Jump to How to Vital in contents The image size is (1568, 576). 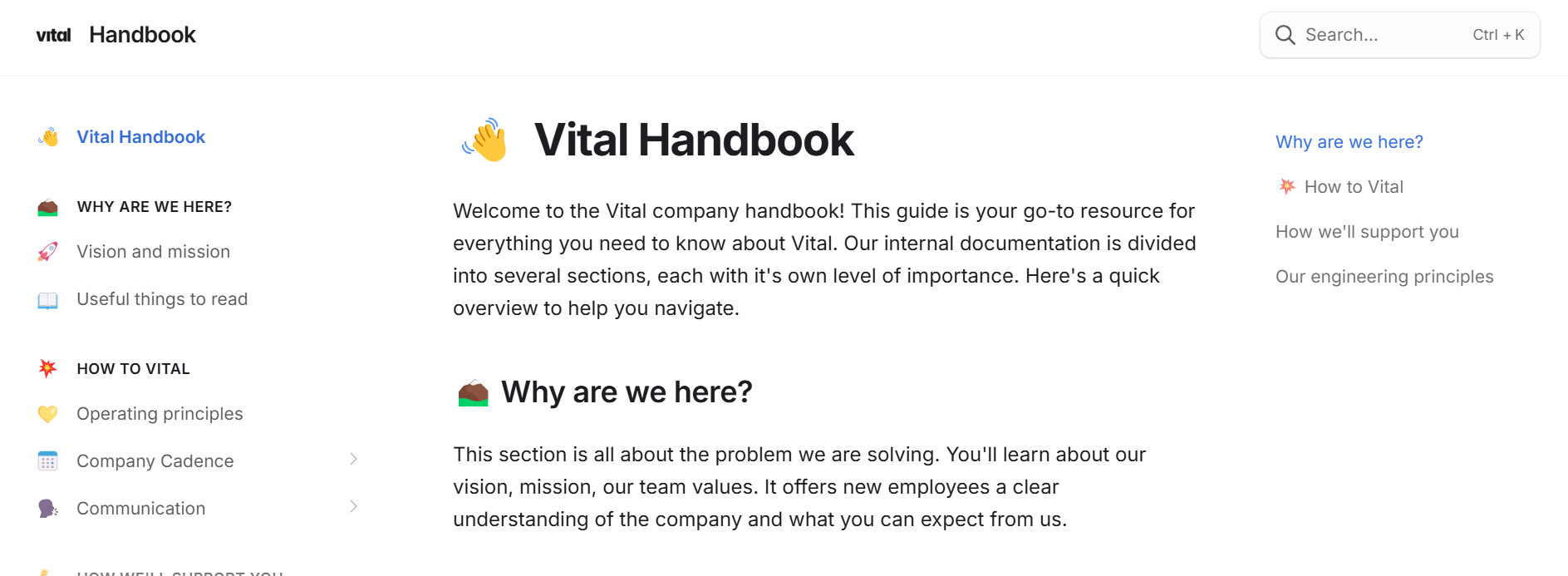1353,187
